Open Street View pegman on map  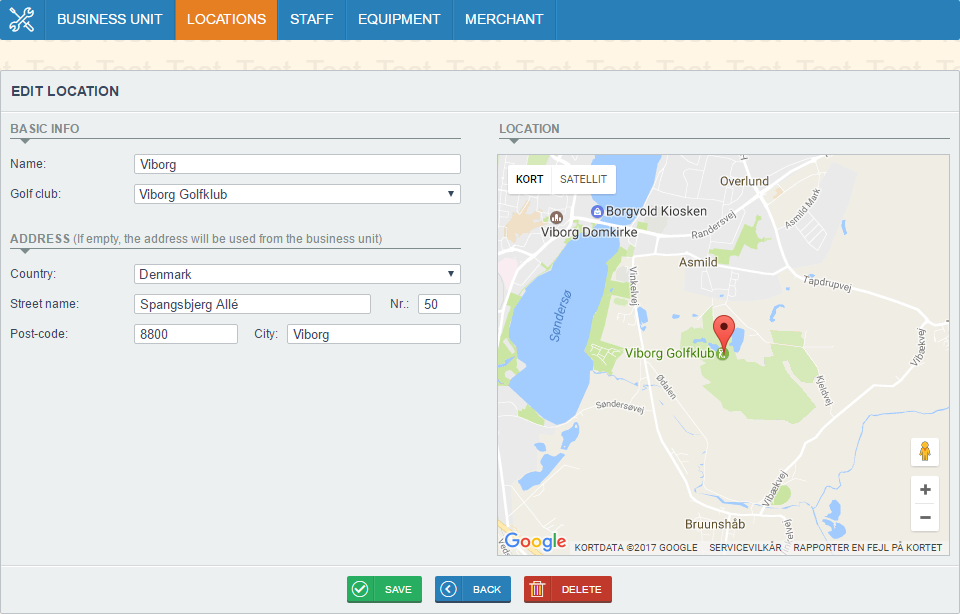(x=925, y=452)
